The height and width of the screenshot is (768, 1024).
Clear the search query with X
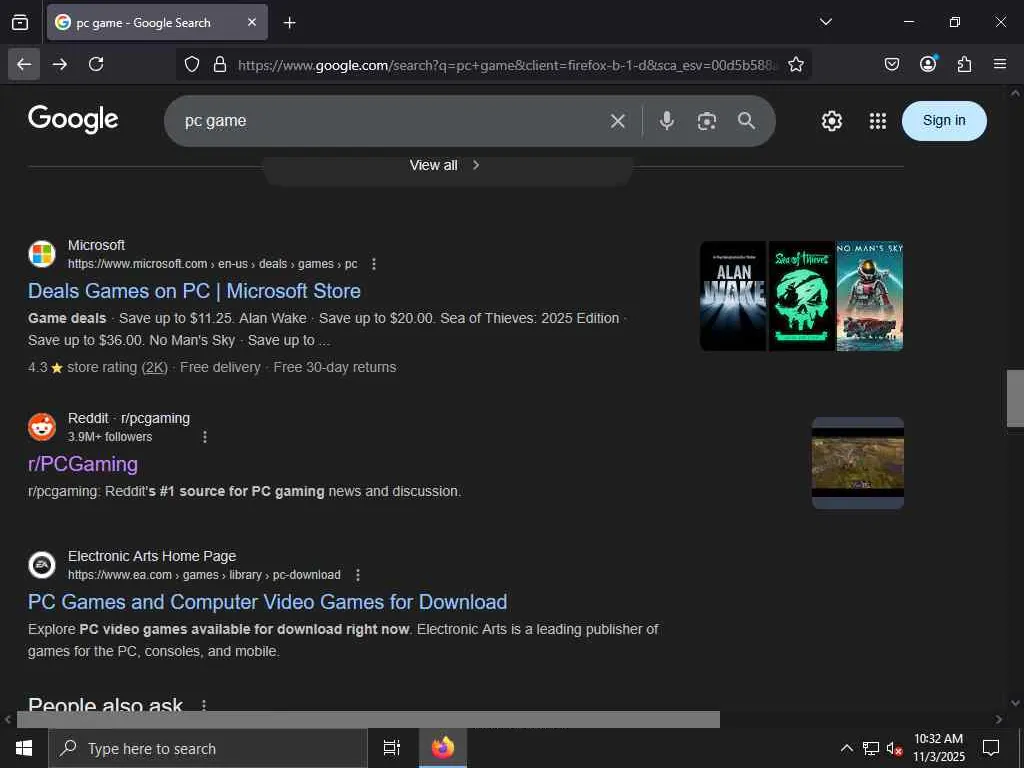coord(617,121)
